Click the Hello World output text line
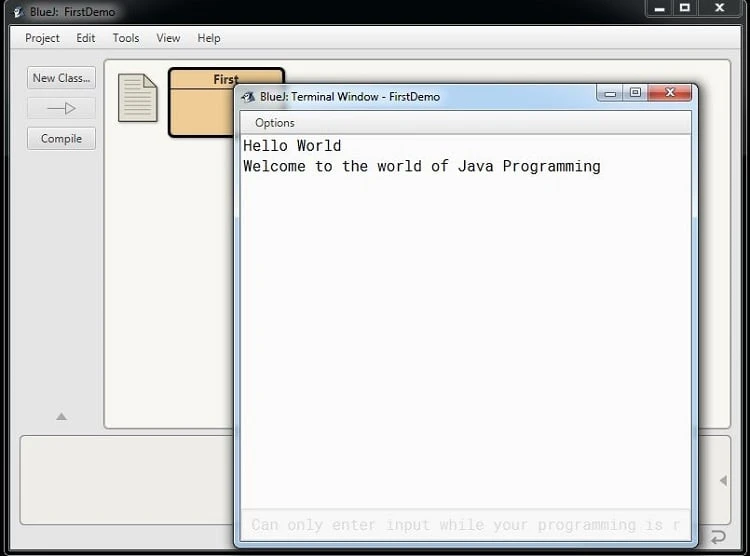This screenshot has width=750, height=556. point(292,146)
